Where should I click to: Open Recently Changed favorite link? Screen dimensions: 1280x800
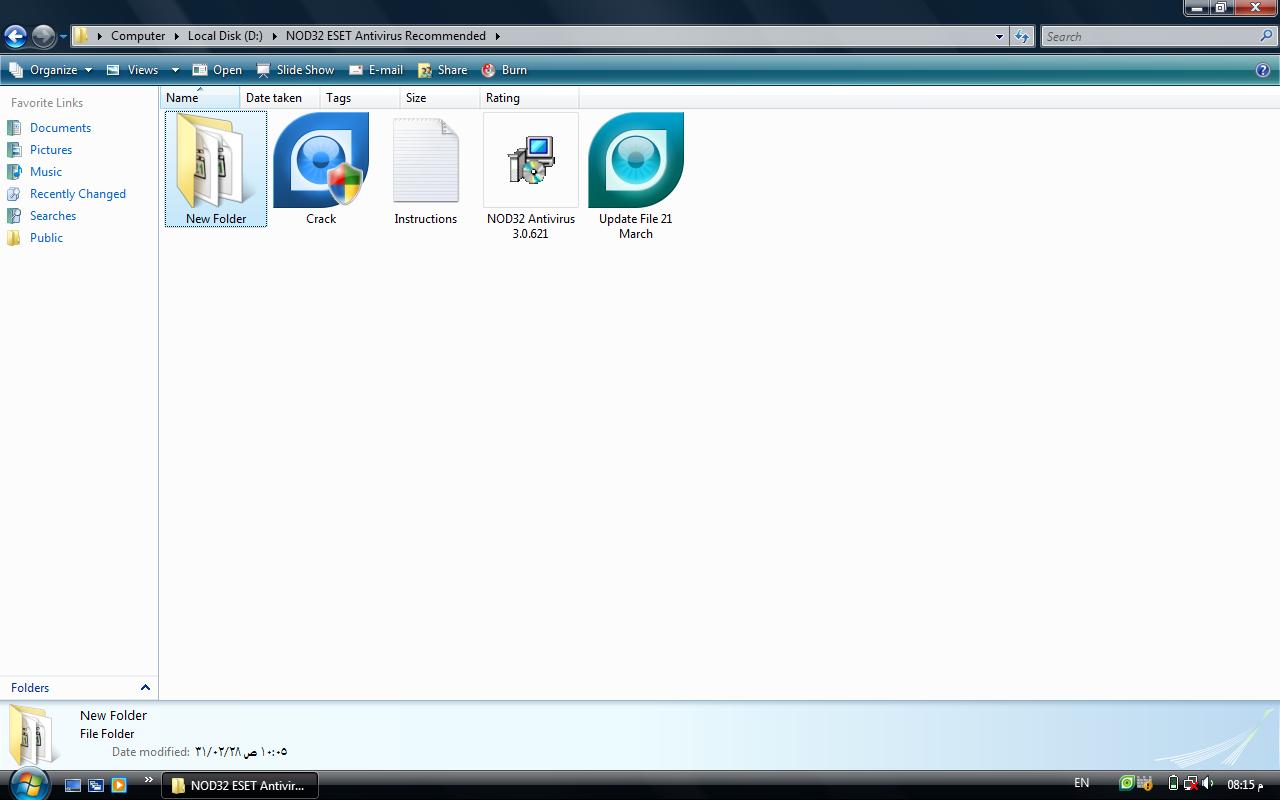coord(78,194)
